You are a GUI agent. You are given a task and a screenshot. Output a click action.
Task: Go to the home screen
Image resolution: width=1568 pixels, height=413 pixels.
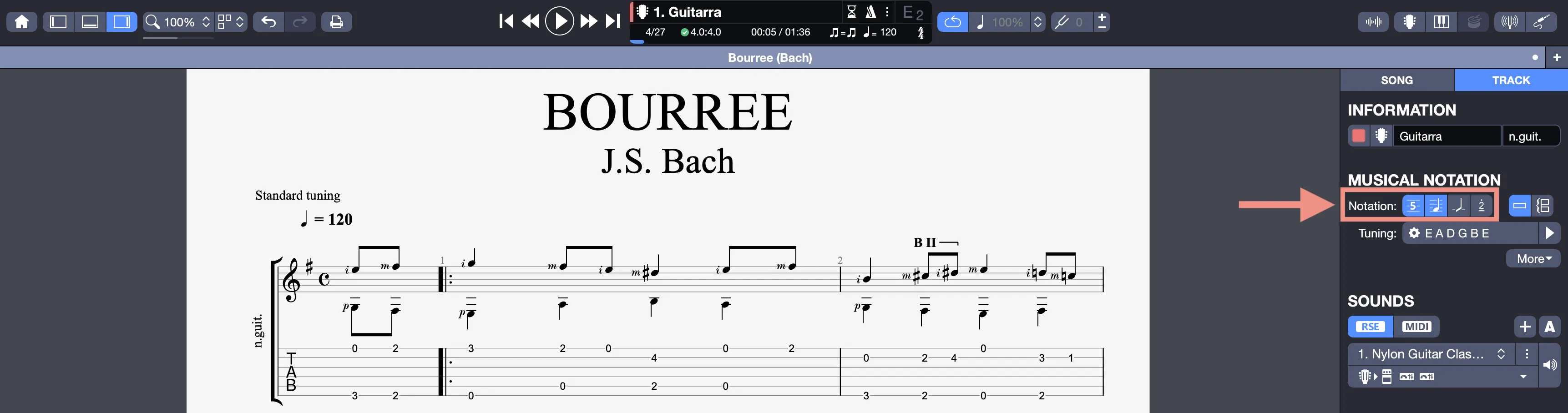click(x=22, y=22)
